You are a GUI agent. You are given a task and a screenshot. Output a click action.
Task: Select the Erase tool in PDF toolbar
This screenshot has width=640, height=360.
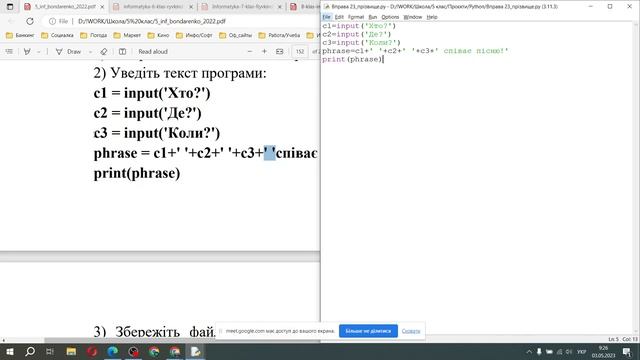(104, 51)
